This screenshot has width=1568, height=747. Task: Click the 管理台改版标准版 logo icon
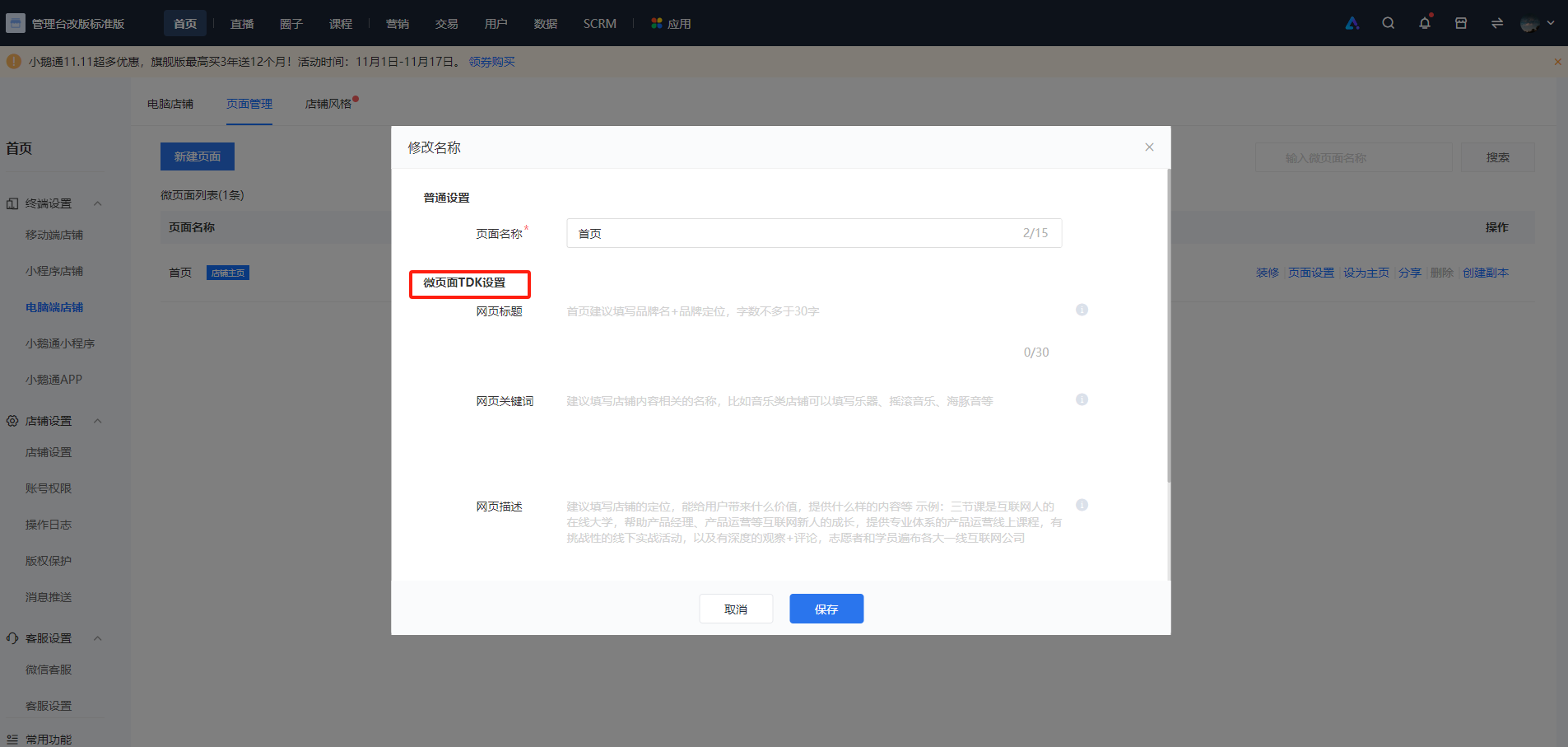(x=15, y=23)
